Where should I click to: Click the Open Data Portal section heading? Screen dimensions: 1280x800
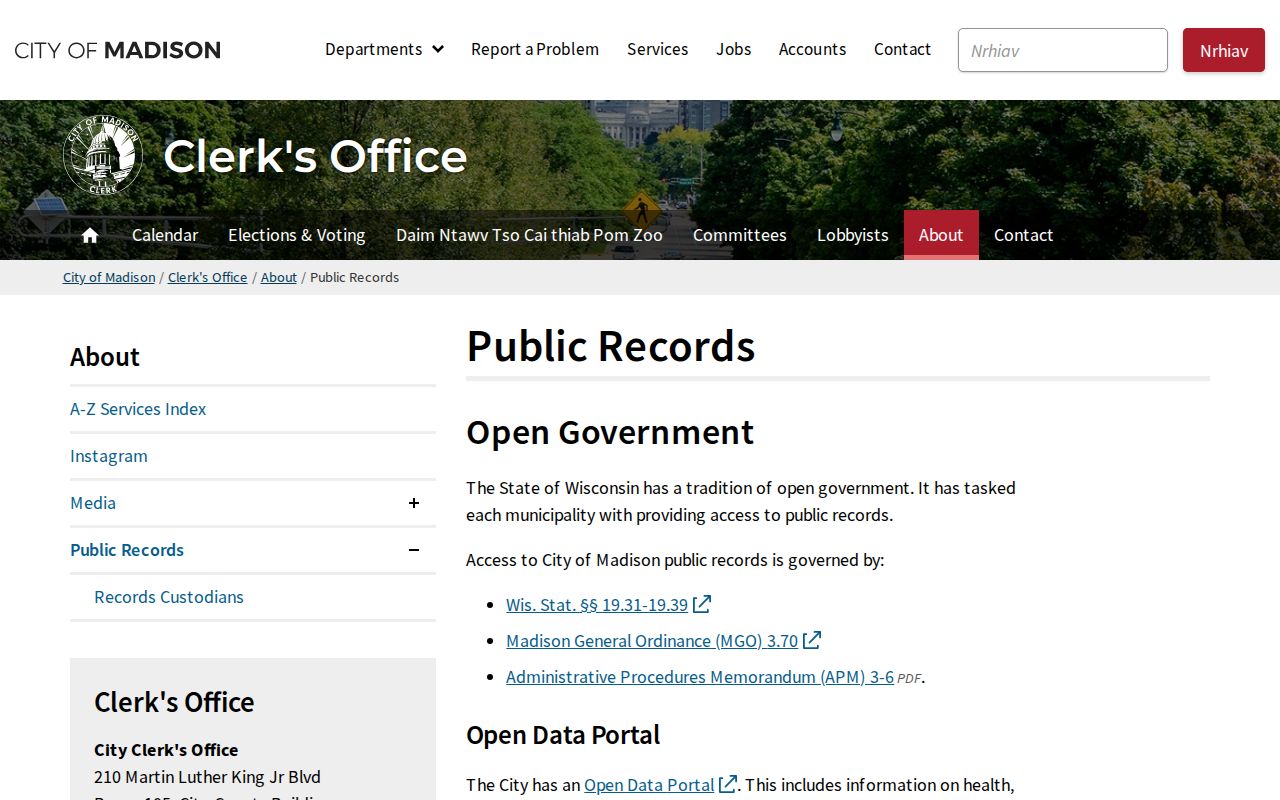563,735
